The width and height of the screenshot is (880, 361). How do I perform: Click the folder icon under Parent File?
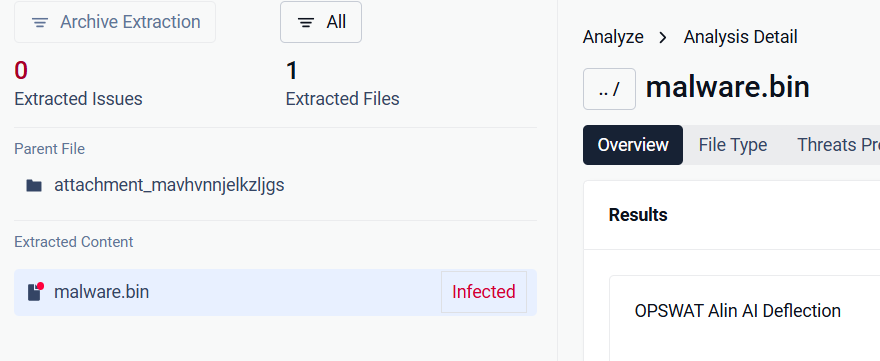coord(34,185)
